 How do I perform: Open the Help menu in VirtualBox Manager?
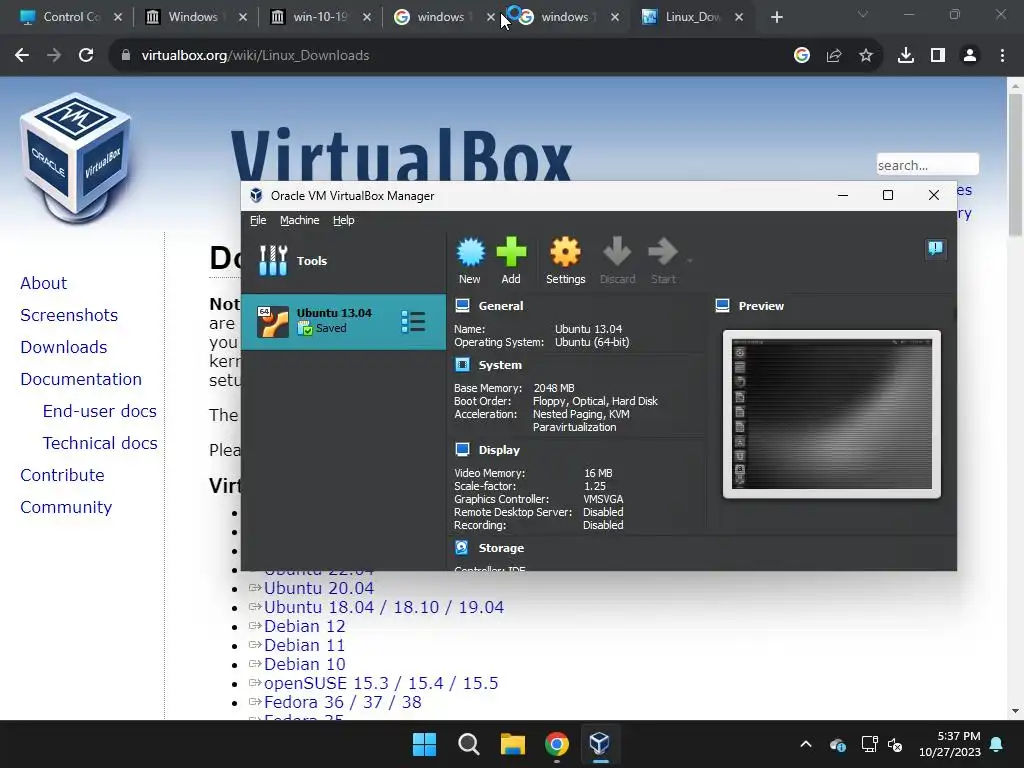point(344,220)
